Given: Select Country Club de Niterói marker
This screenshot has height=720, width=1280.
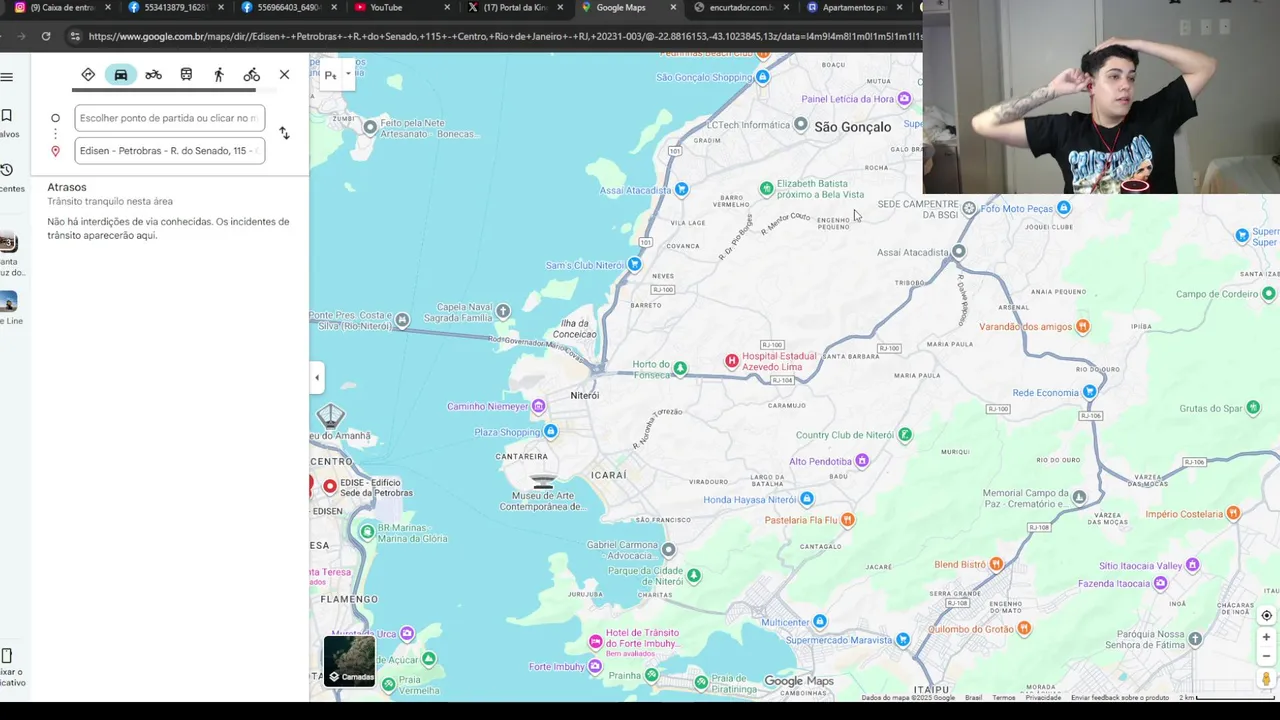Looking at the screenshot, I should click(x=905, y=435).
